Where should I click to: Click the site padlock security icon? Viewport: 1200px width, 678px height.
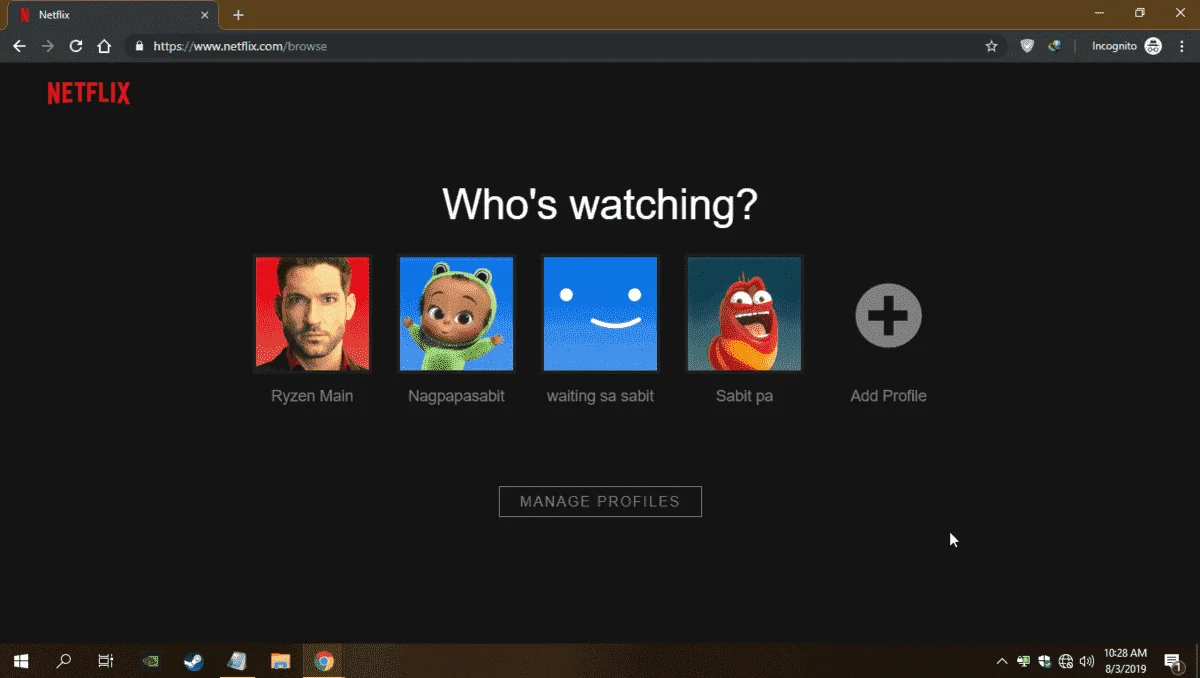point(139,46)
